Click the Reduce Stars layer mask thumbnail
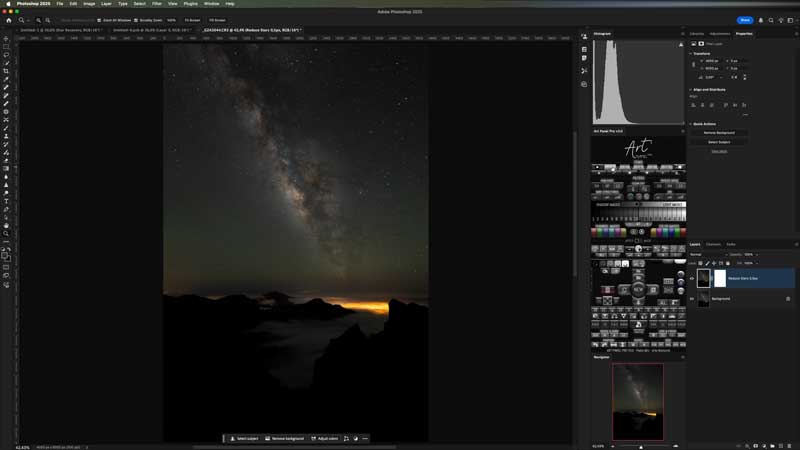The height and width of the screenshot is (450, 800). (718, 278)
